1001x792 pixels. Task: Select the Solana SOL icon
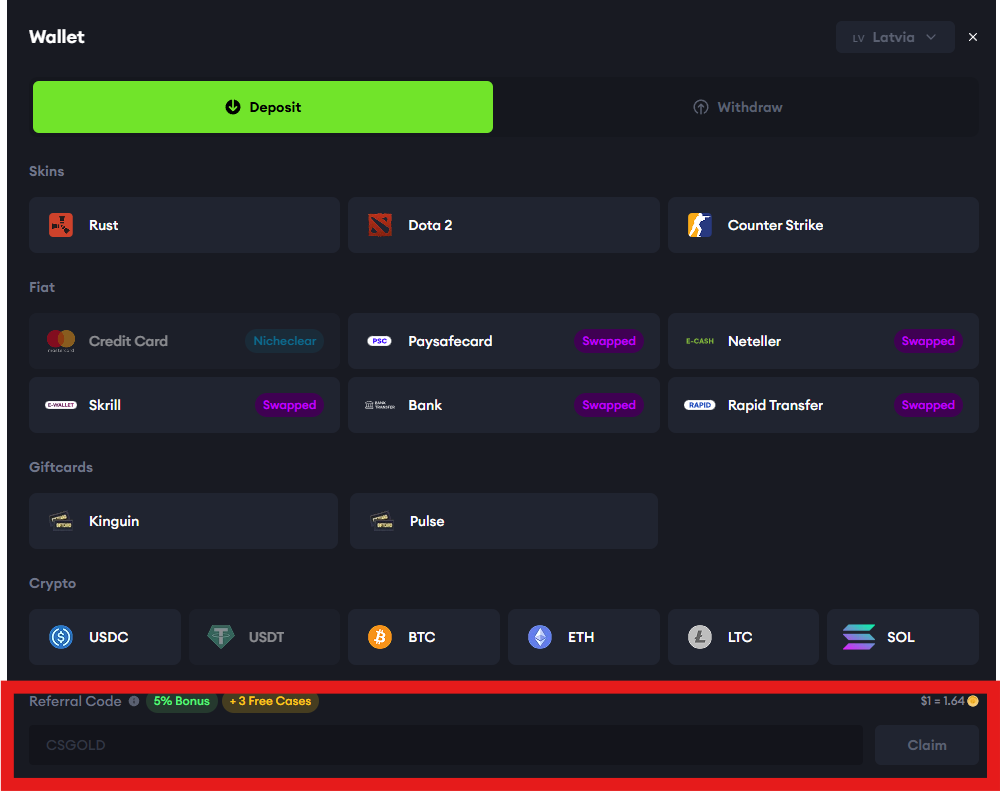[x=859, y=637]
